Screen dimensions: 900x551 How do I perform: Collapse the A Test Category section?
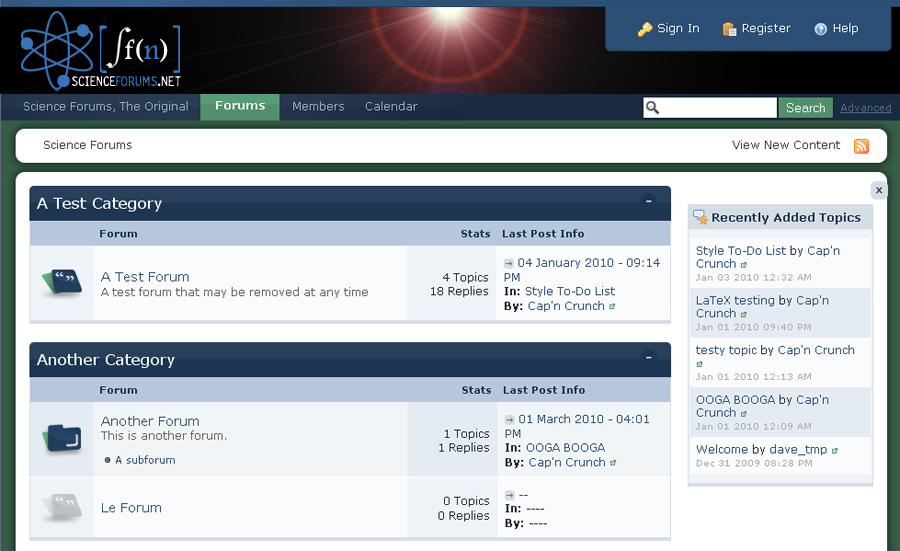[x=649, y=200]
